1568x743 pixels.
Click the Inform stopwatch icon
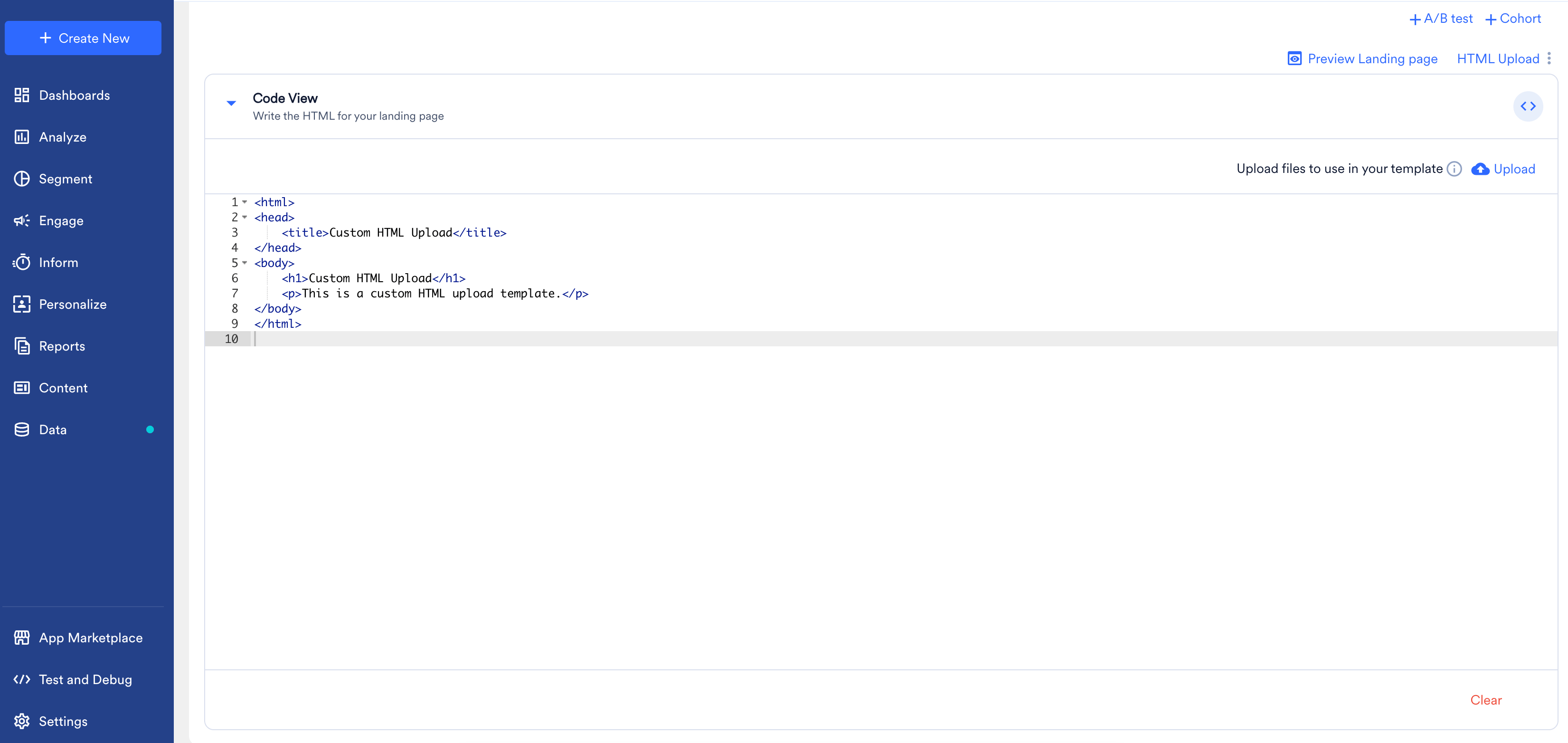coord(22,262)
